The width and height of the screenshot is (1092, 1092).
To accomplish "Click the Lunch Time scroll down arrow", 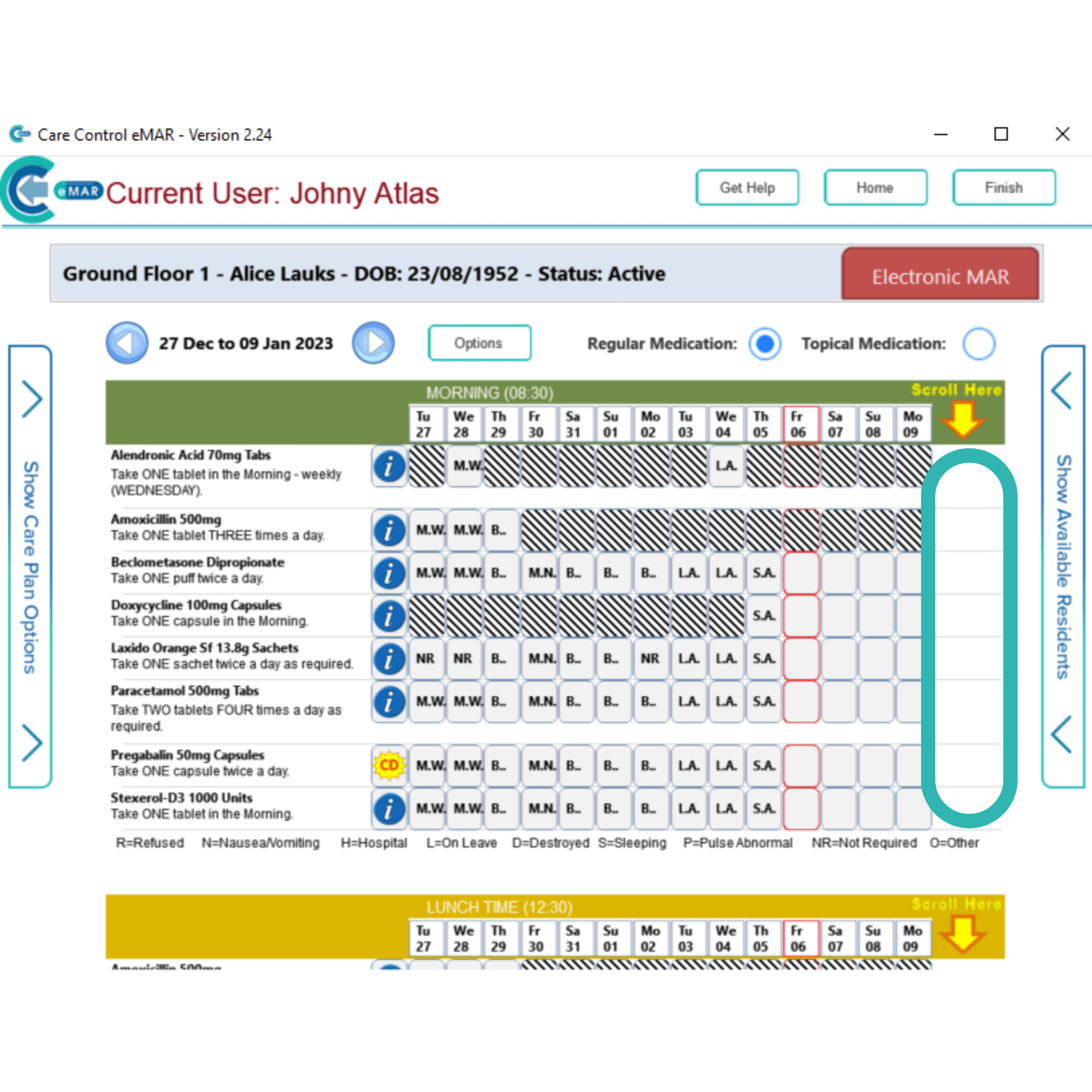I will click(x=963, y=934).
